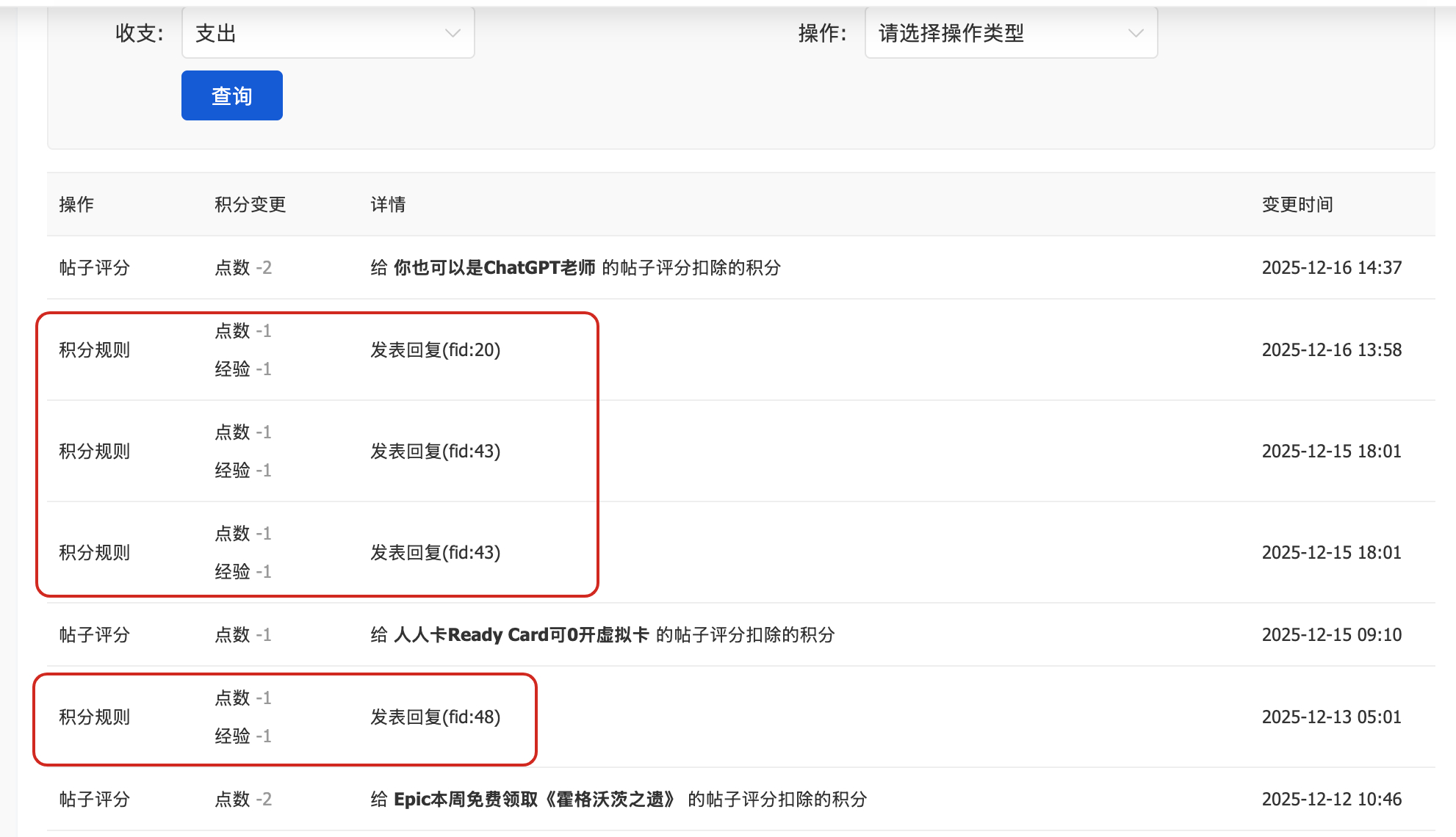Click the 操作 column header
1456x837 pixels.
[x=76, y=205]
